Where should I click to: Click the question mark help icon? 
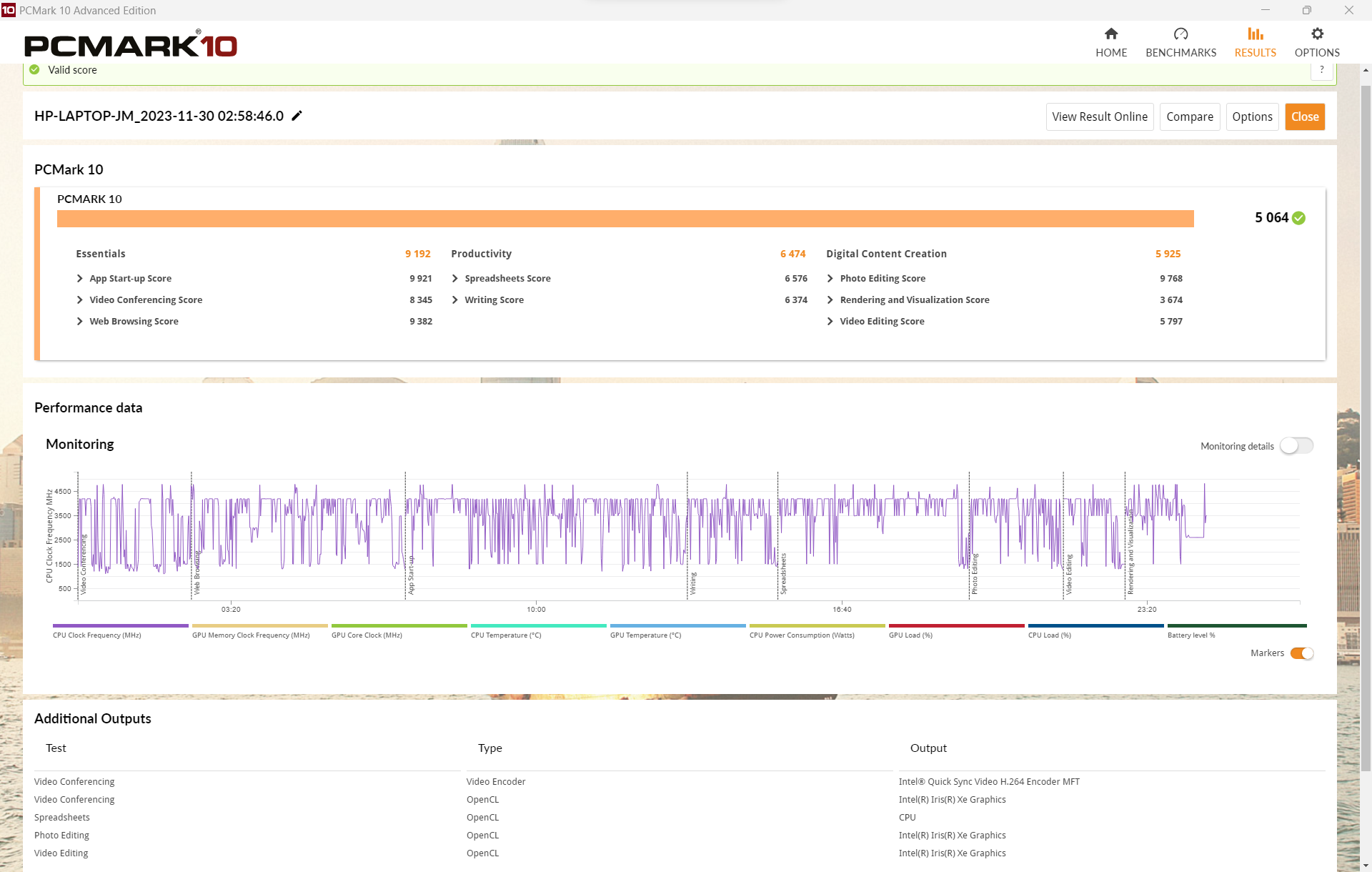pyautogui.click(x=1322, y=70)
